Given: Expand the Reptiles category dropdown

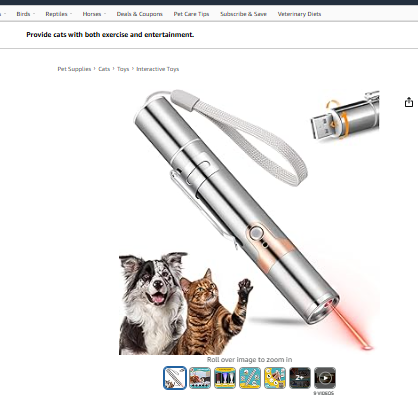Looking at the screenshot, I should coord(59,14).
